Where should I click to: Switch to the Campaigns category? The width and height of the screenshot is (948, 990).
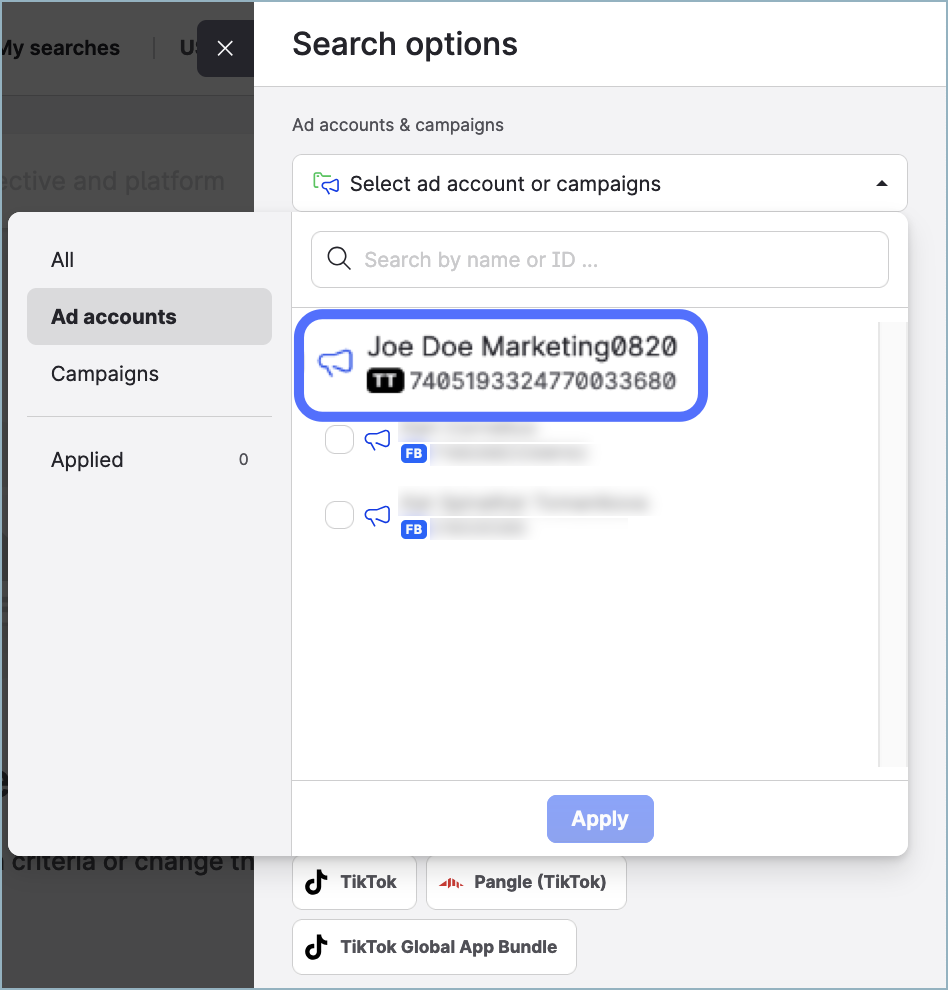(x=105, y=374)
